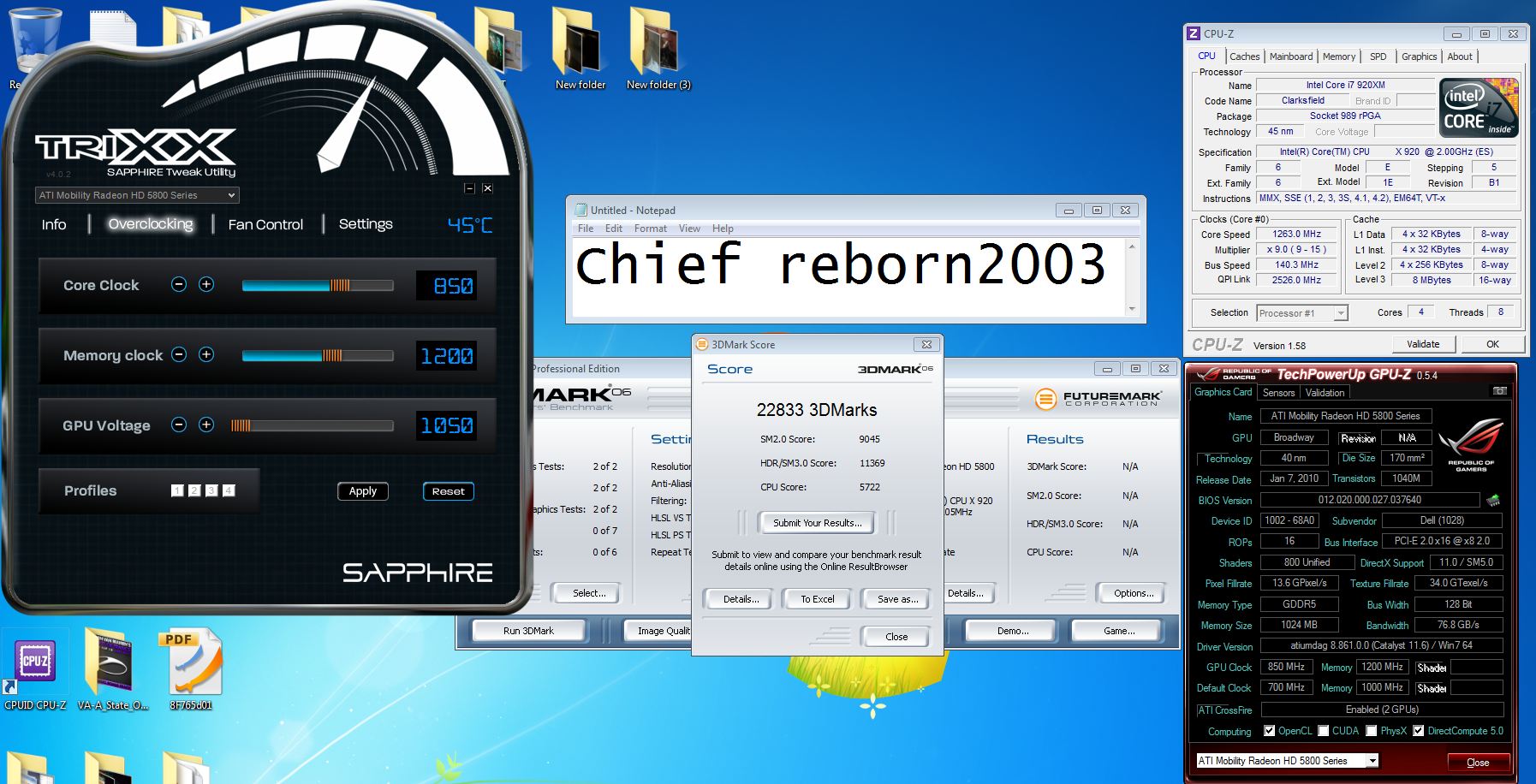Click GPU Voltage slider handle

point(241,425)
